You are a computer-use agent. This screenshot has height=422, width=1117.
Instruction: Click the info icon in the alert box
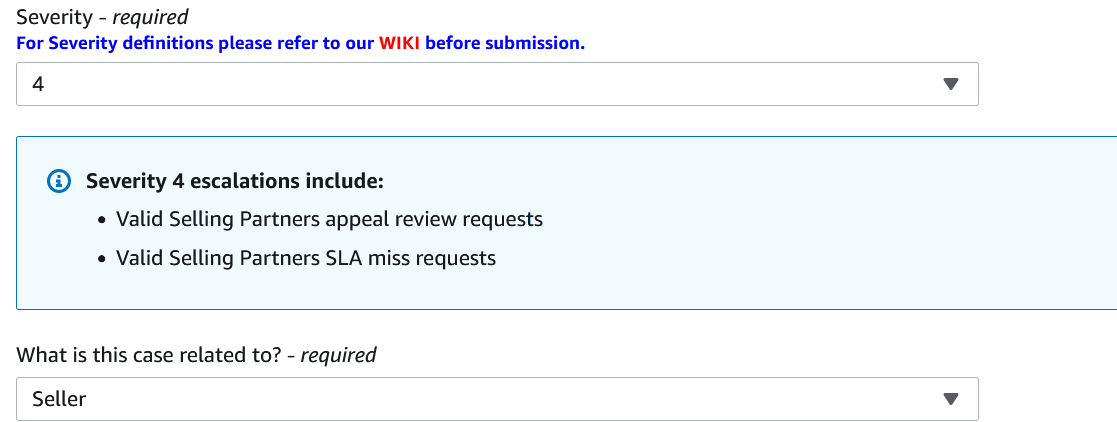pyautogui.click(x=60, y=182)
